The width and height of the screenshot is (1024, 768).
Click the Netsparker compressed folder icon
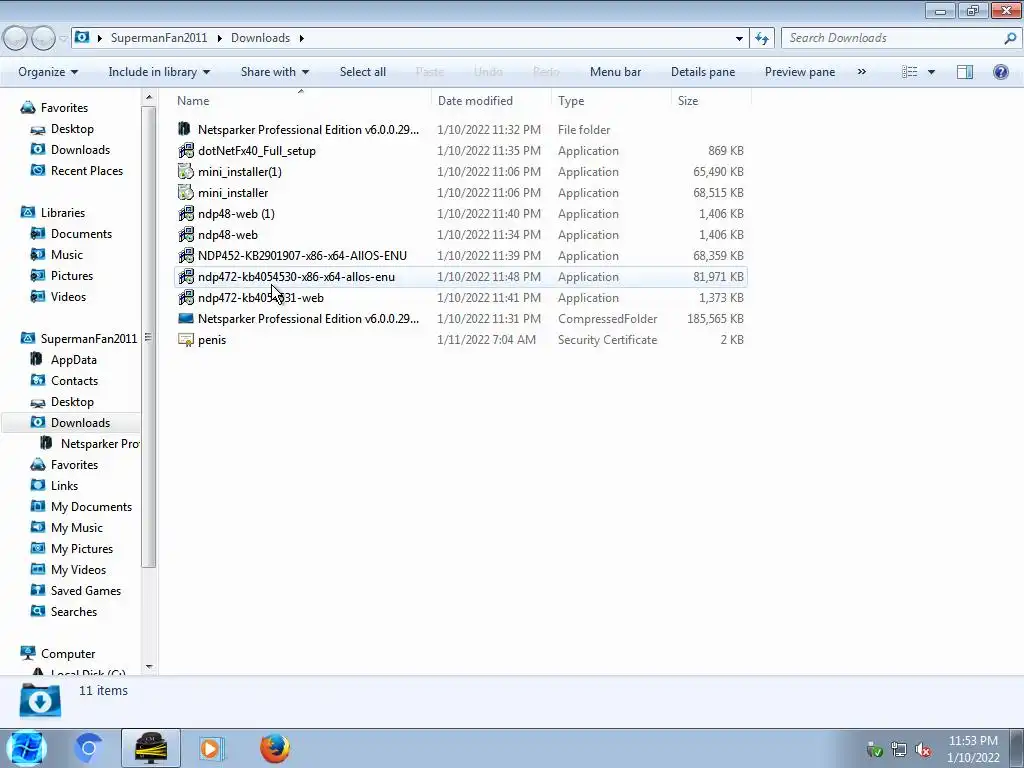(185, 319)
